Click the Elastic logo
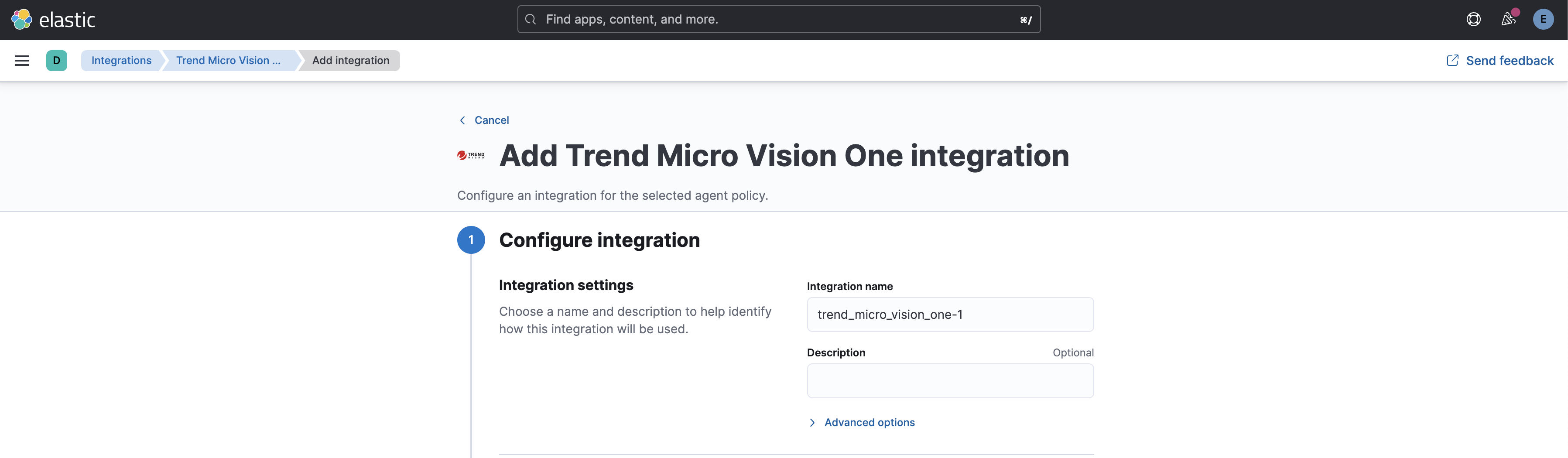Screen dimensions: 1568x458 tap(54, 20)
